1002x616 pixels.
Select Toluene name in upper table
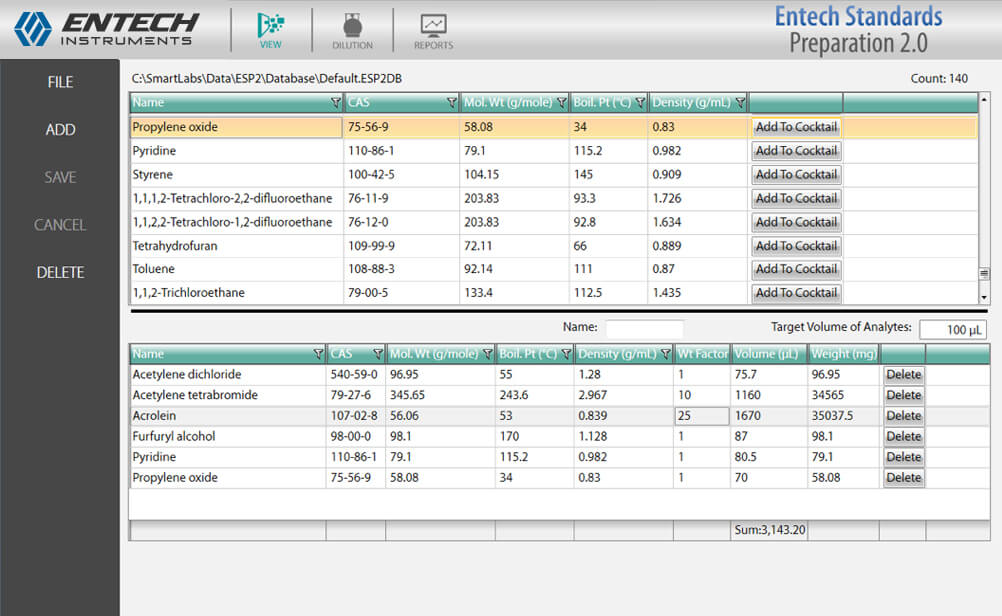236,269
